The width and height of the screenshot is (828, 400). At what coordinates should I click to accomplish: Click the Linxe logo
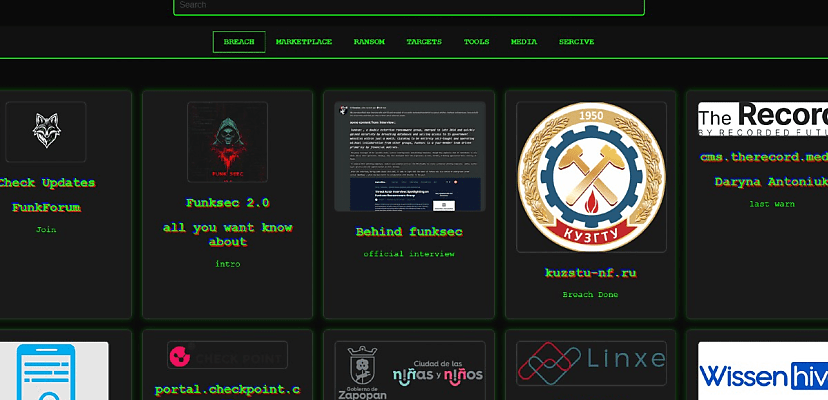[591, 363]
